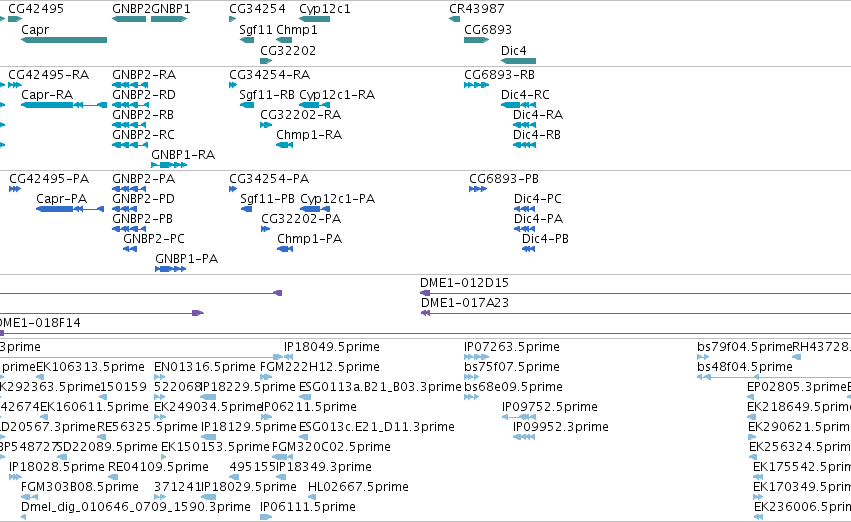851x522 pixels.
Task: Select the Capr-RA transcript label
Action: coord(47,95)
